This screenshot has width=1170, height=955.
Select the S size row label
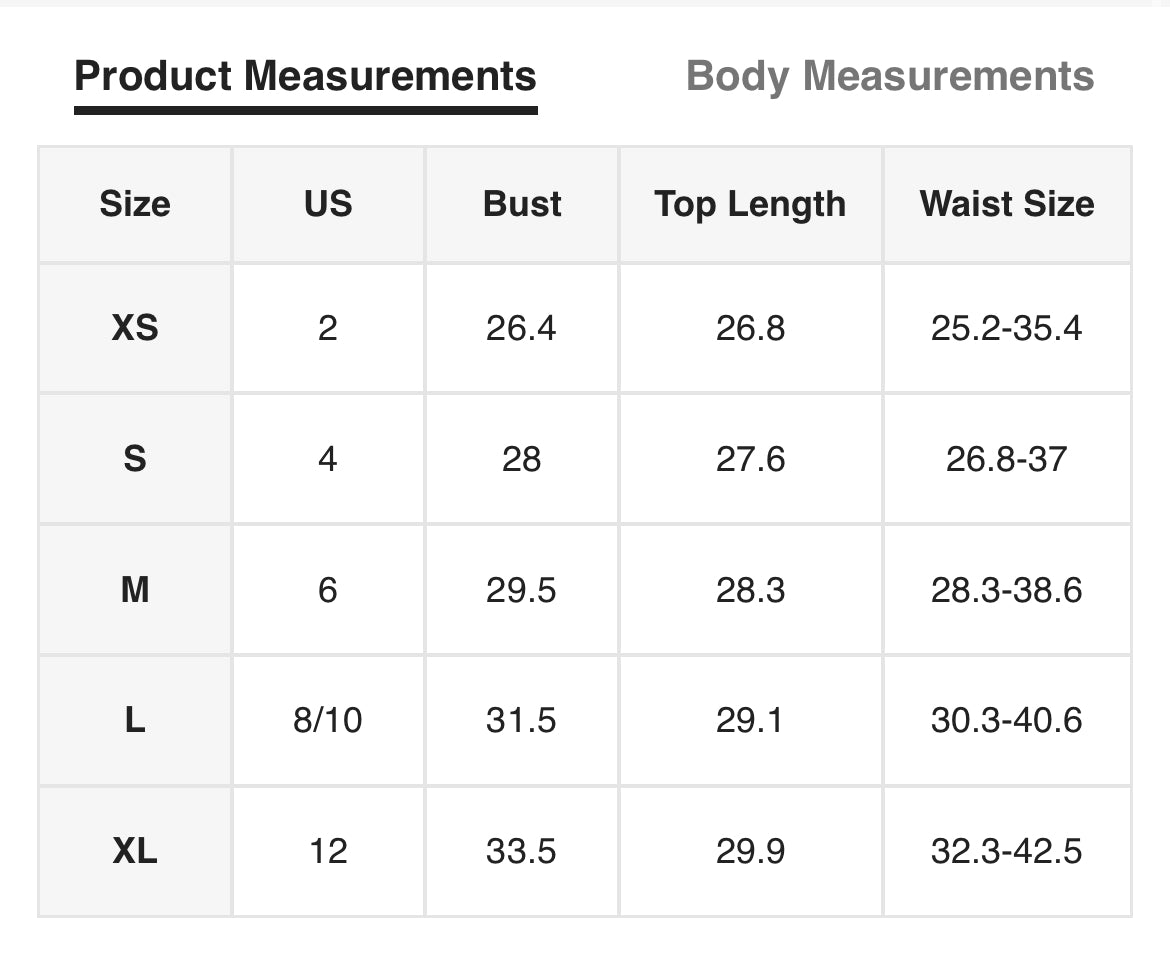point(135,459)
